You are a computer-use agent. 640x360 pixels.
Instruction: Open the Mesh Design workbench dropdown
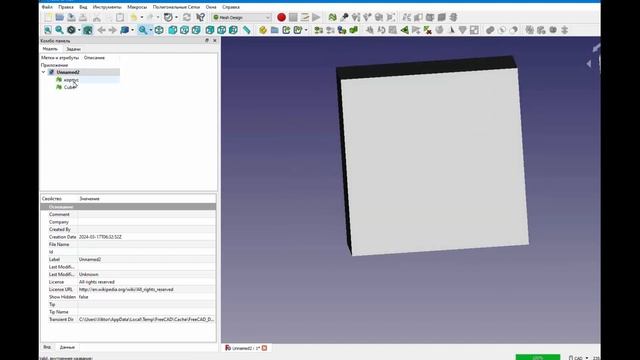242,18
